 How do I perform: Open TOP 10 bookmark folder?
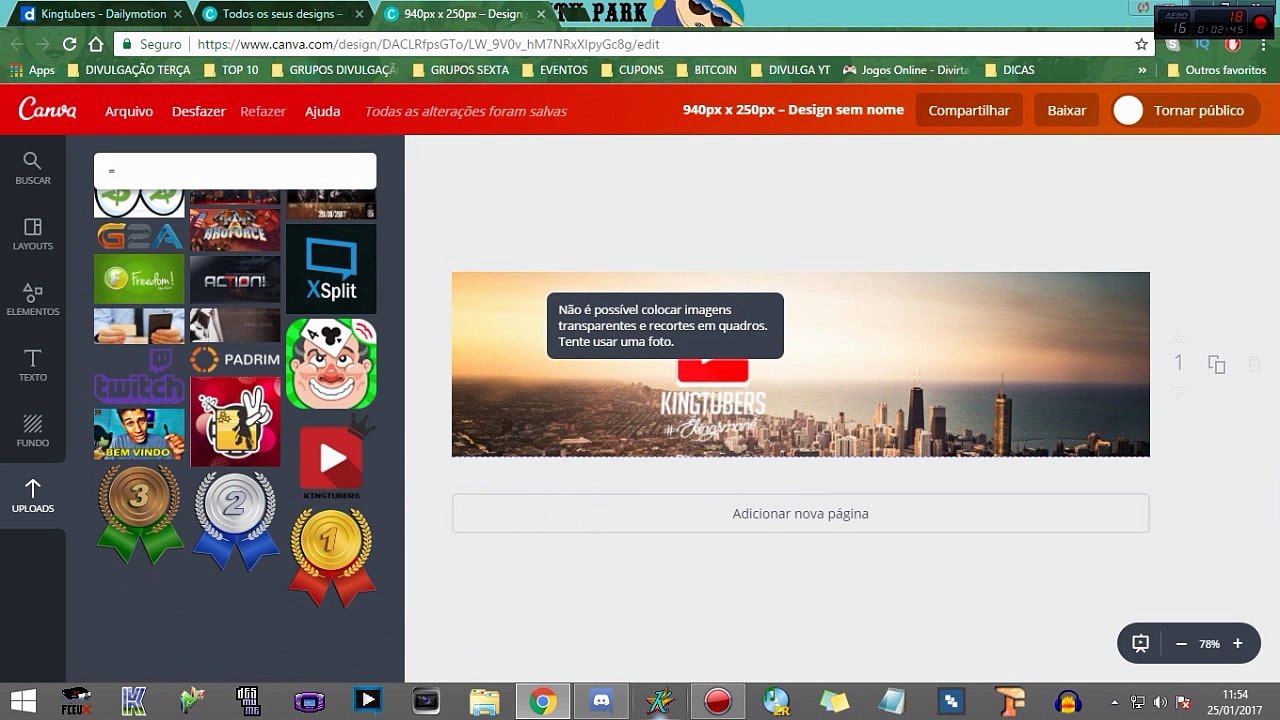pos(231,70)
